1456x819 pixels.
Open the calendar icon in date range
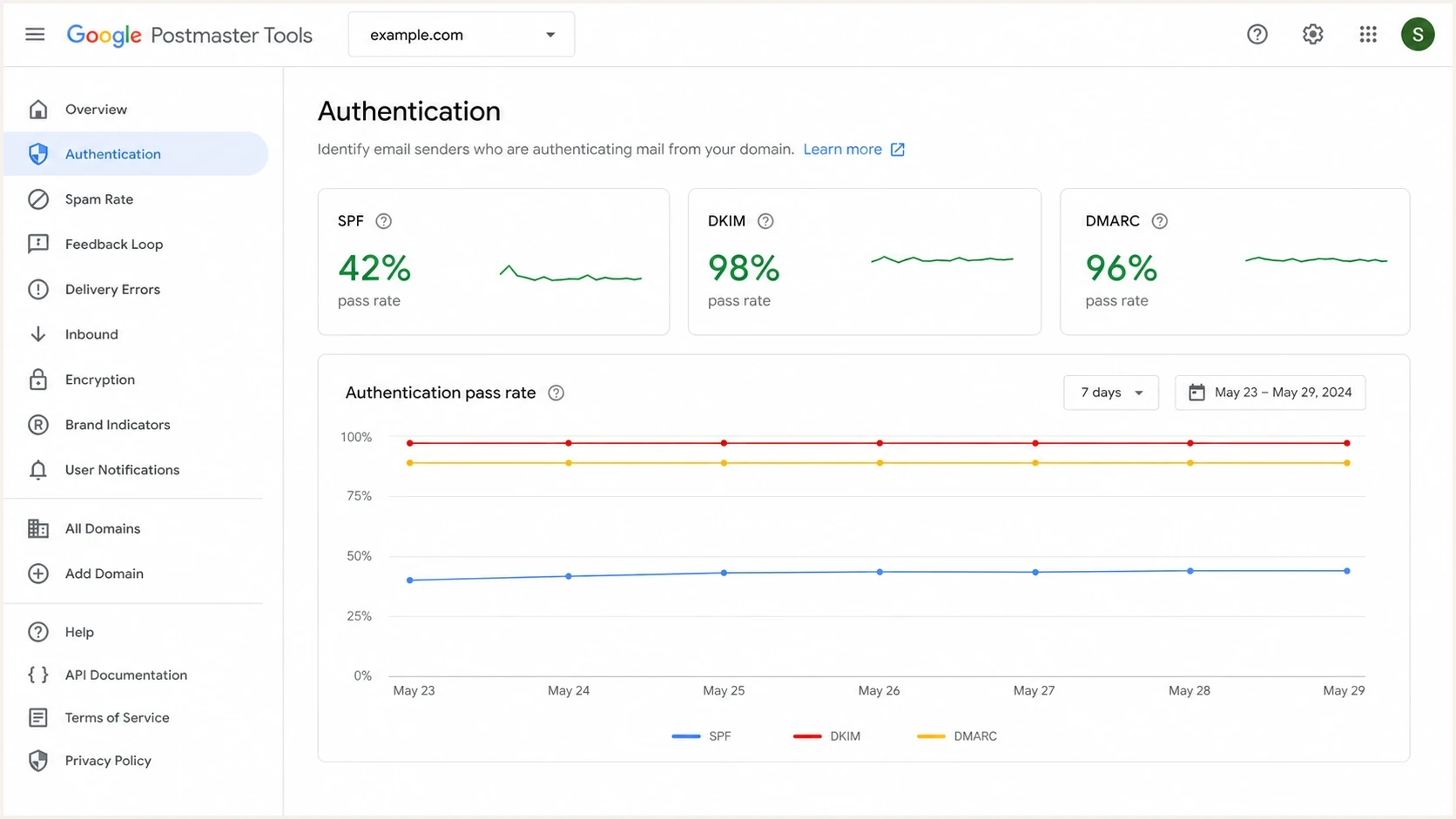(1196, 393)
